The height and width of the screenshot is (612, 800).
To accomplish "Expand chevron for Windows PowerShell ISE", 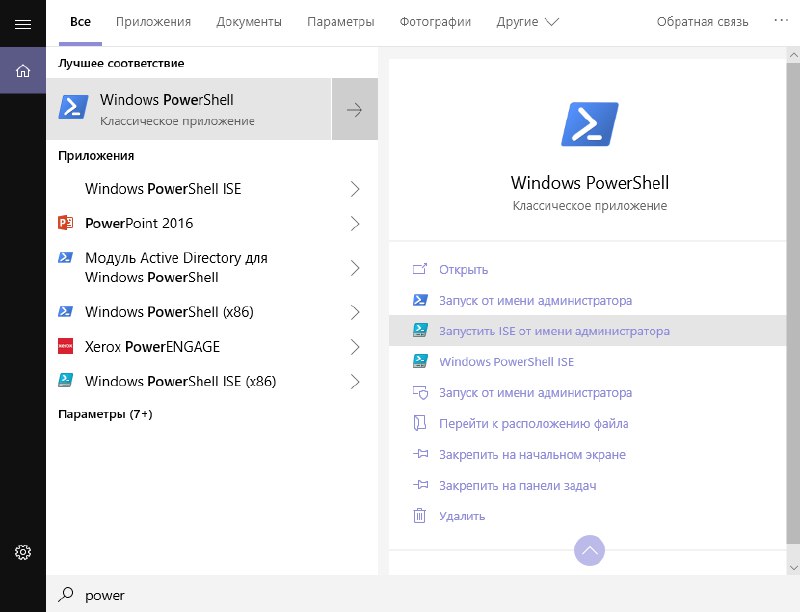I will point(354,189).
